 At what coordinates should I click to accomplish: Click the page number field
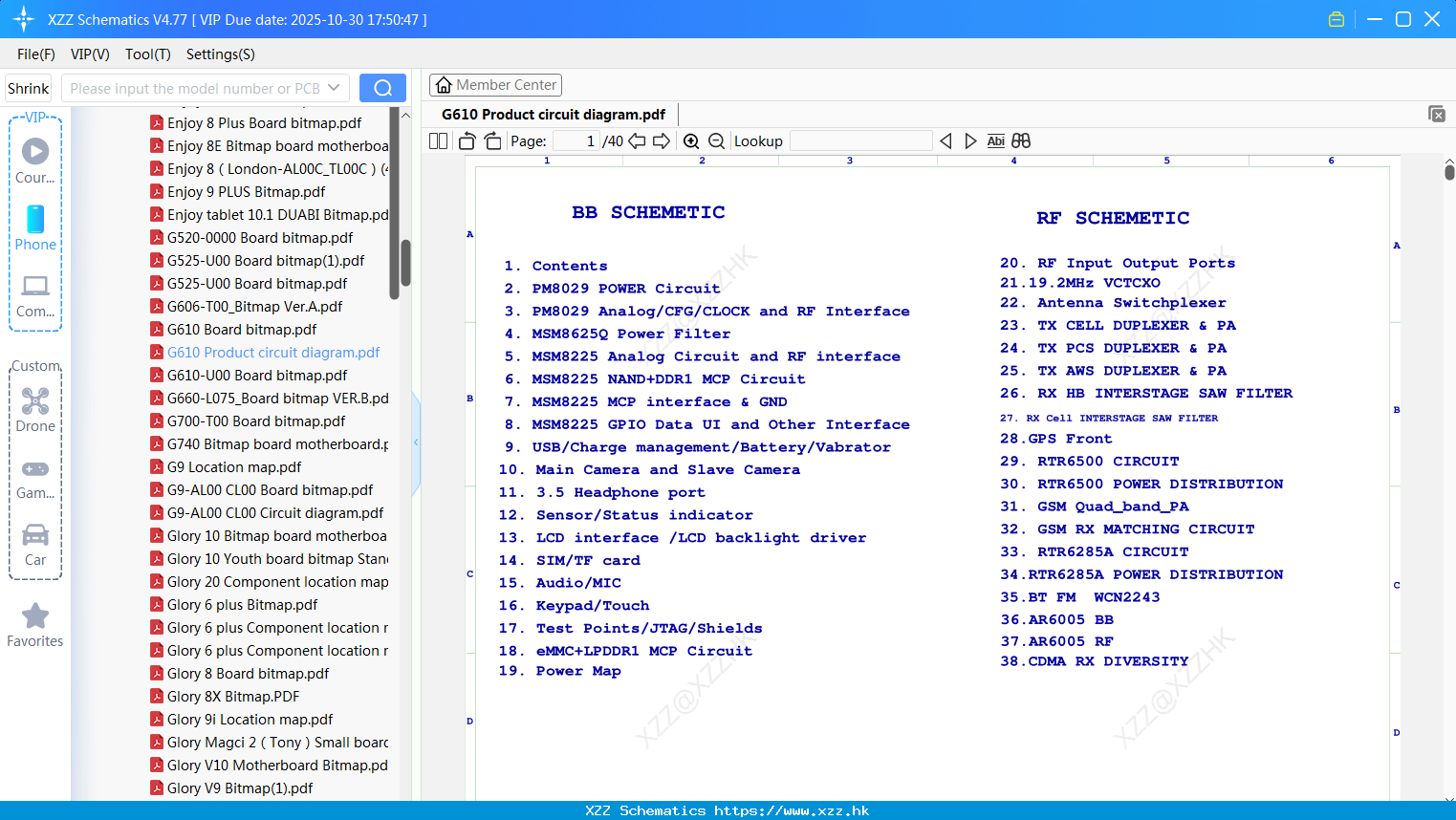point(576,140)
